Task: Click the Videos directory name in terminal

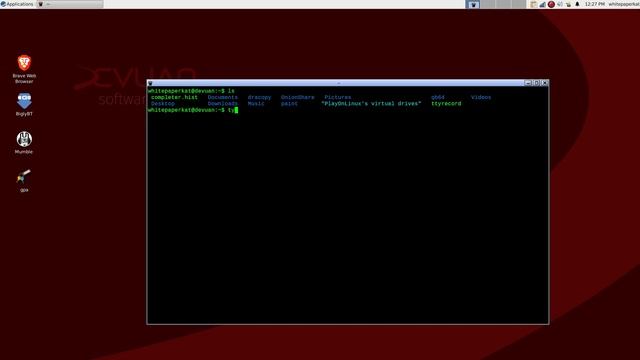Action: click(x=481, y=97)
